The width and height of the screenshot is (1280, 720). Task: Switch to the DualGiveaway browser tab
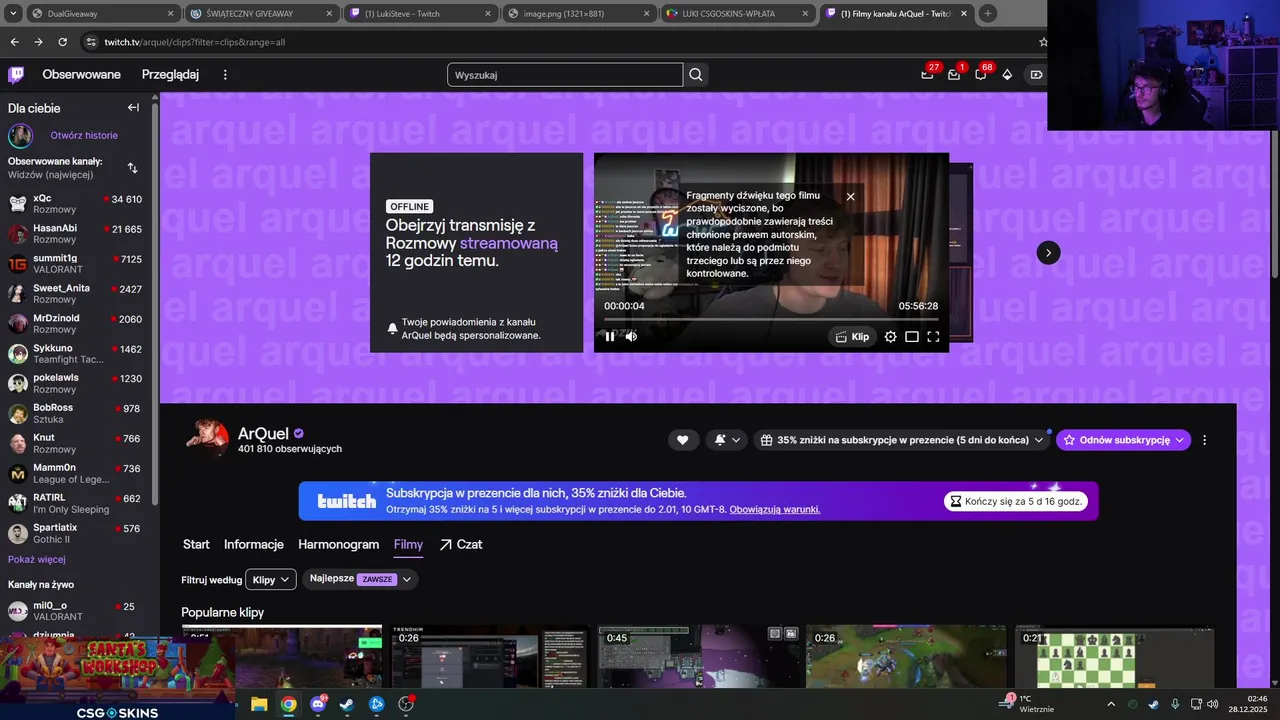pyautogui.click(x=98, y=13)
